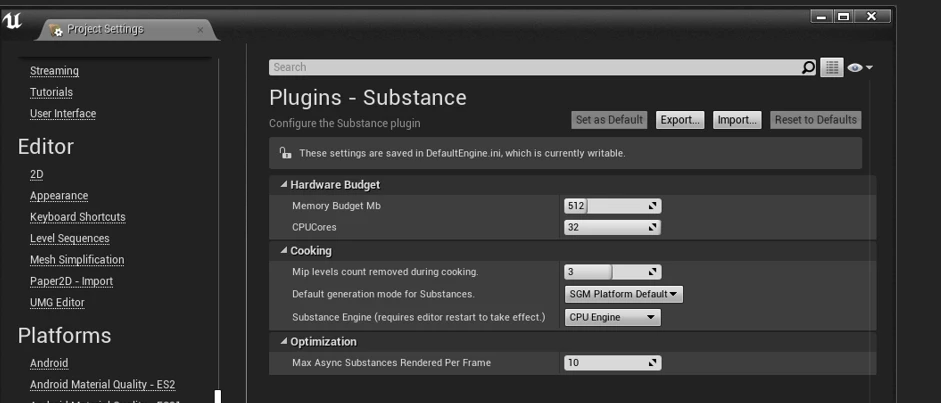Open Paper2D - Import settings
941x403 pixels.
click(71, 281)
